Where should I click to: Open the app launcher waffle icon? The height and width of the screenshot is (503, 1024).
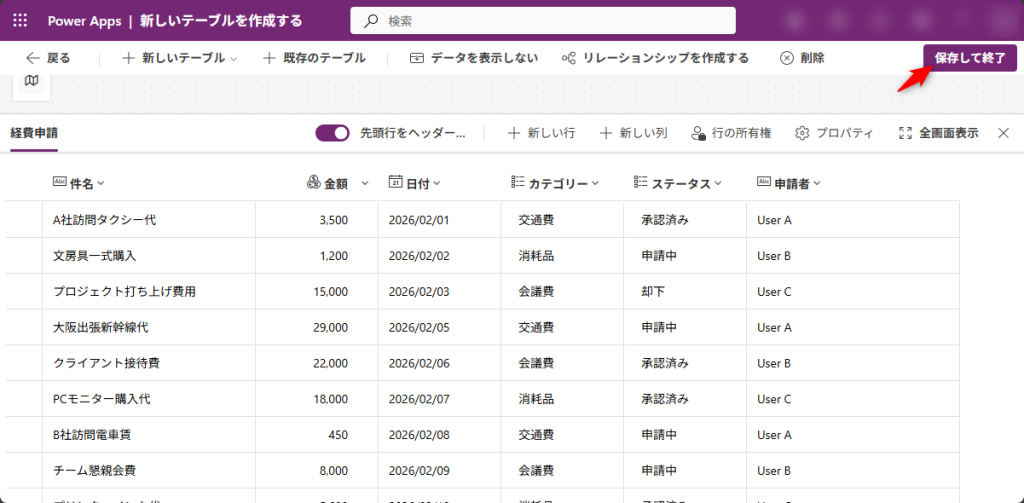20,20
